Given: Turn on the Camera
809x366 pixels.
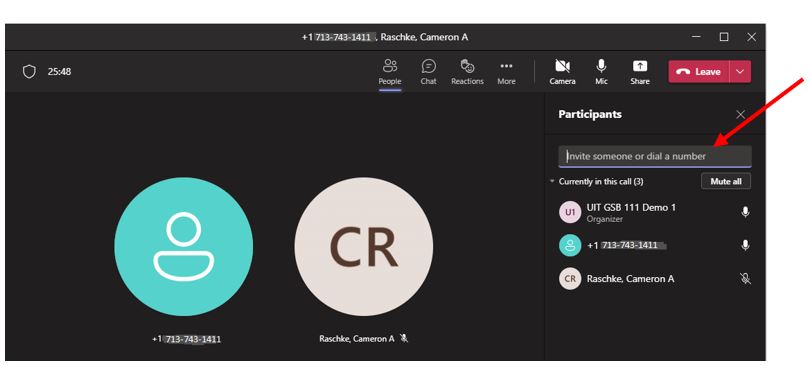Looking at the screenshot, I should (x=562, y=72).
